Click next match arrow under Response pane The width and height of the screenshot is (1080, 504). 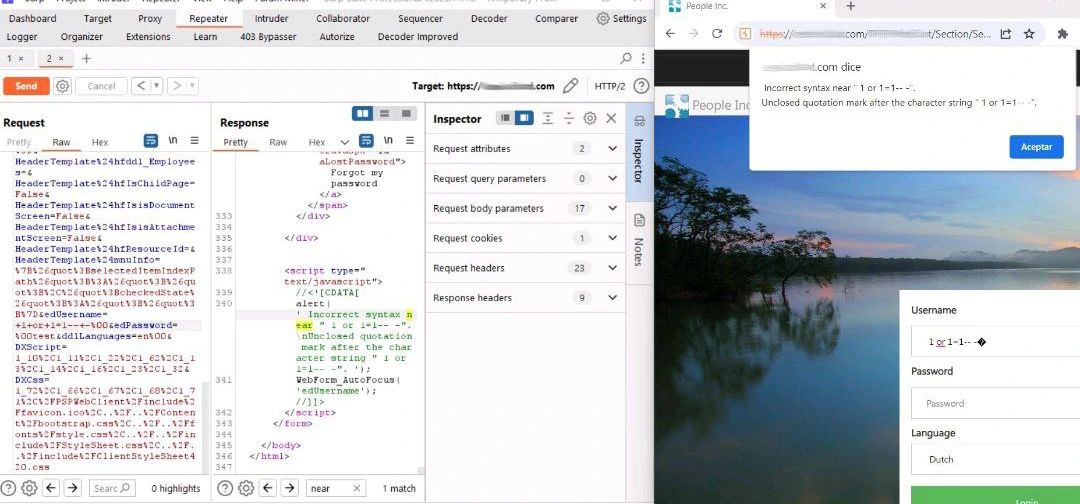[x=289, y=488]
